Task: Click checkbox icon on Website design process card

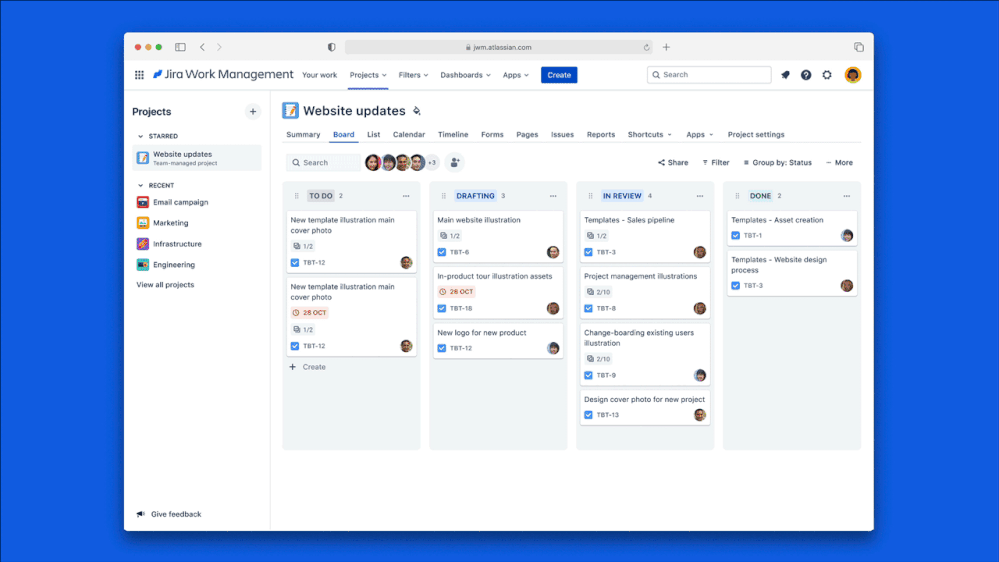Action: click(x=735, y=285)
